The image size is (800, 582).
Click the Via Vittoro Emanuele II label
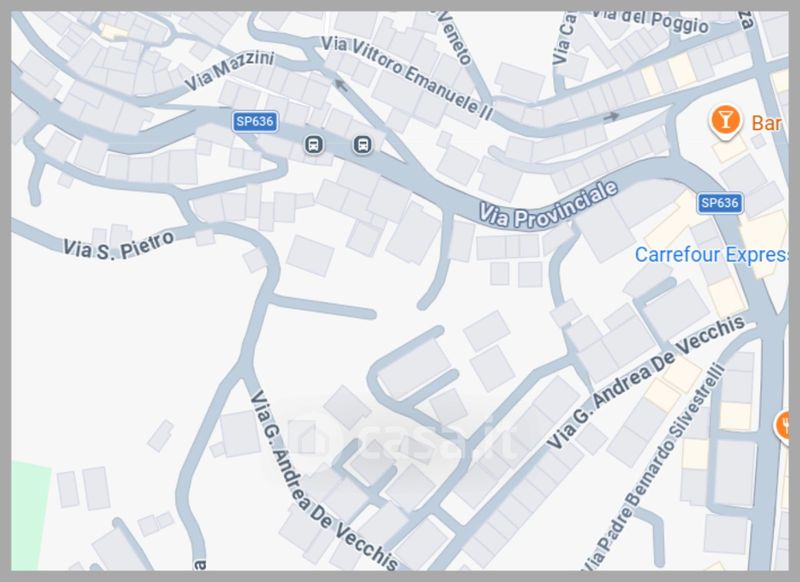click(408, 77)
